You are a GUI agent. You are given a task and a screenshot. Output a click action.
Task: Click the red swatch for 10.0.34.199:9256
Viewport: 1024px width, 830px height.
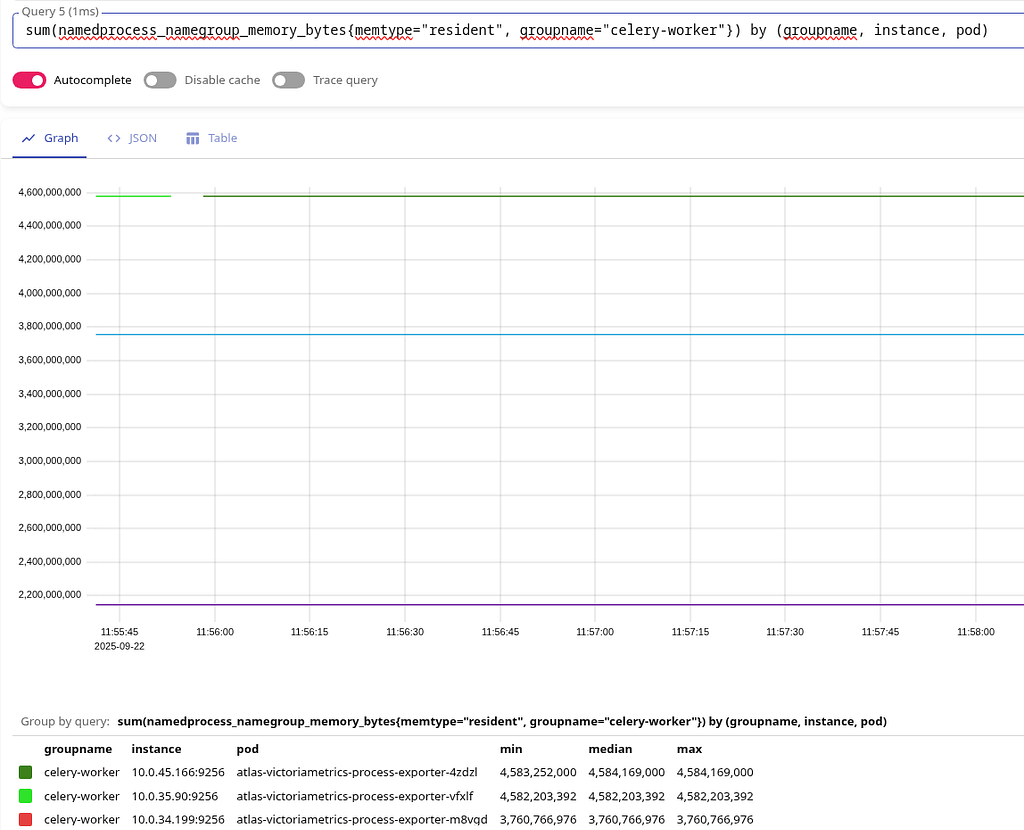click(x=25, y=820)
